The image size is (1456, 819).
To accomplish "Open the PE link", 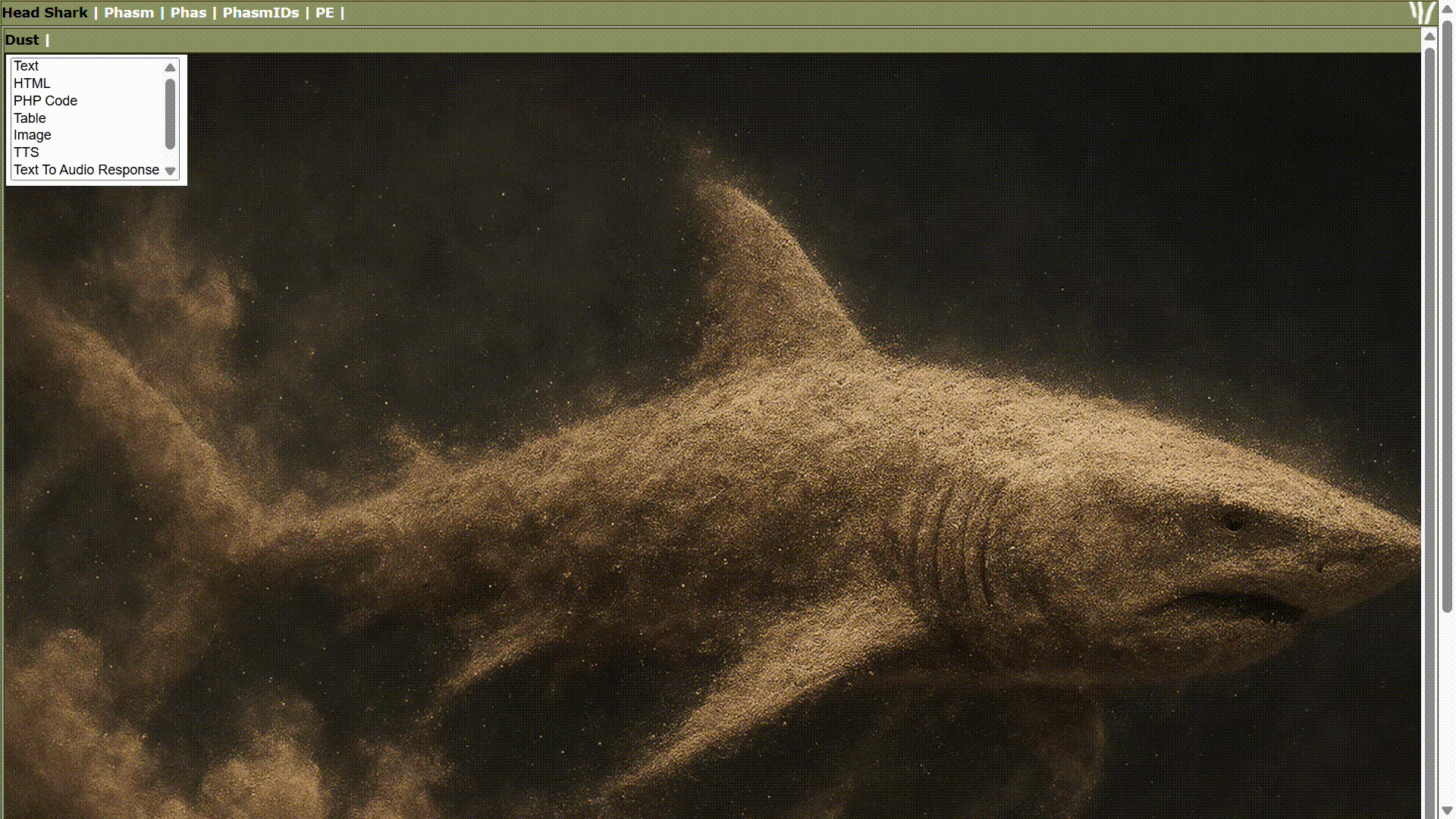I will click(325, 12).
